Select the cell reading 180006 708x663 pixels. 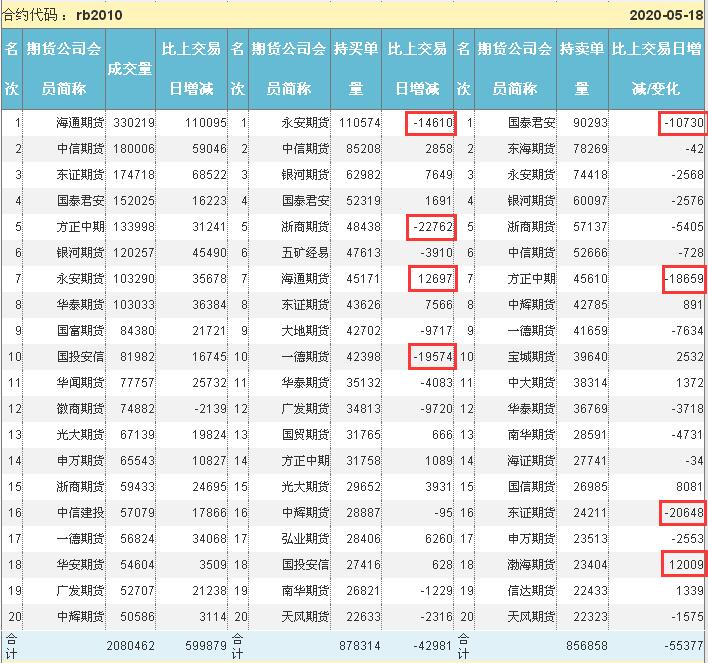pyautogui.click(x=134, y=149)
